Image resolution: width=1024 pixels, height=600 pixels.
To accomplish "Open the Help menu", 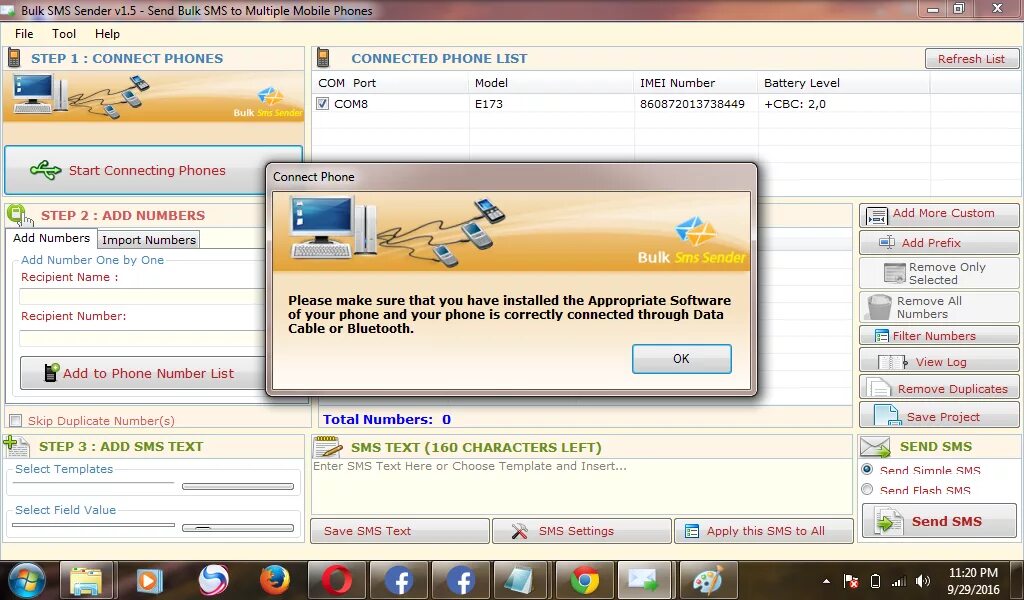I will tap(107, 34).
